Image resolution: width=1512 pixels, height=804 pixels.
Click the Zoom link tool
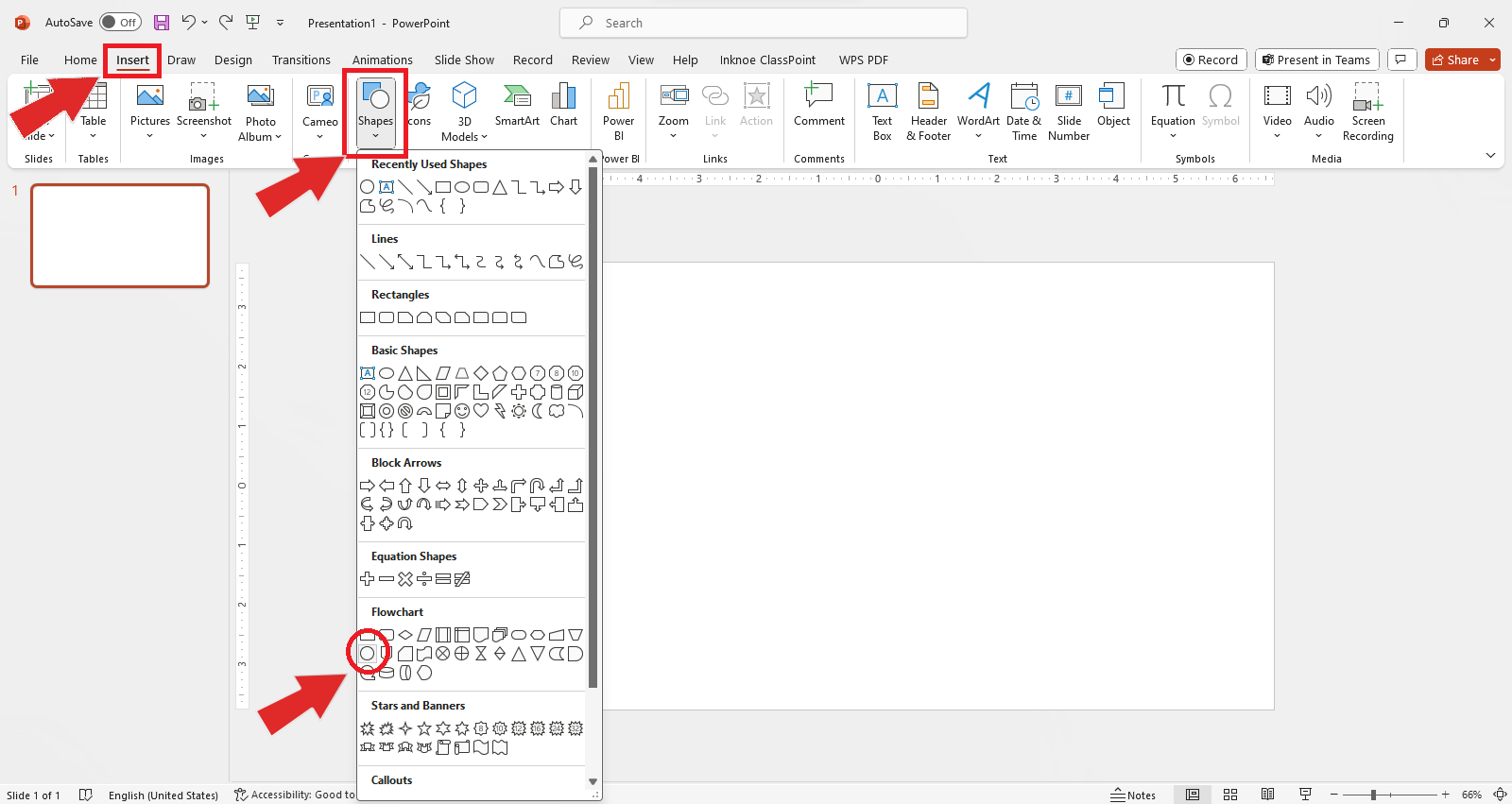(674, 111)
